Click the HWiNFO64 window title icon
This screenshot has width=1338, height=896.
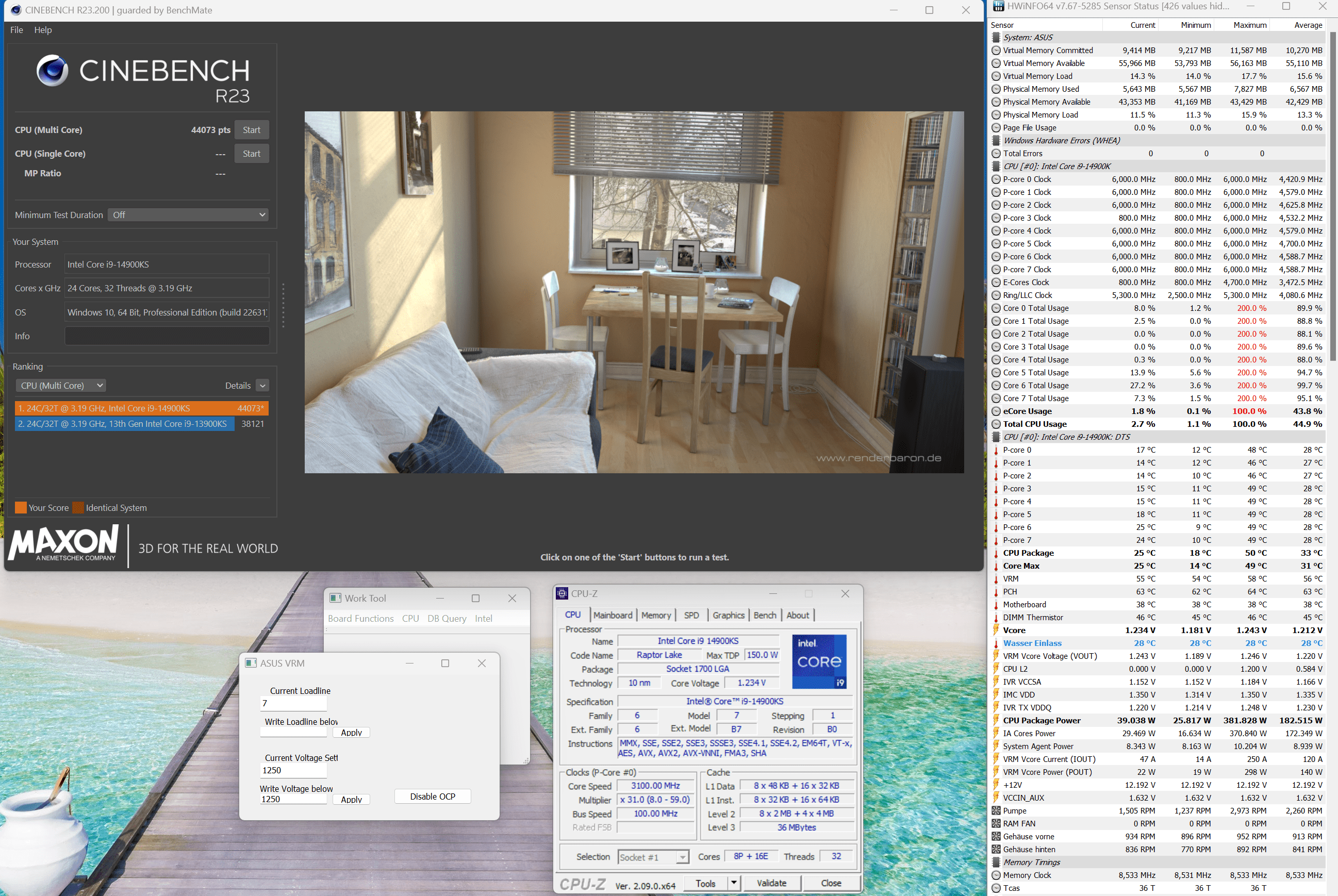[x=998, y=6]
